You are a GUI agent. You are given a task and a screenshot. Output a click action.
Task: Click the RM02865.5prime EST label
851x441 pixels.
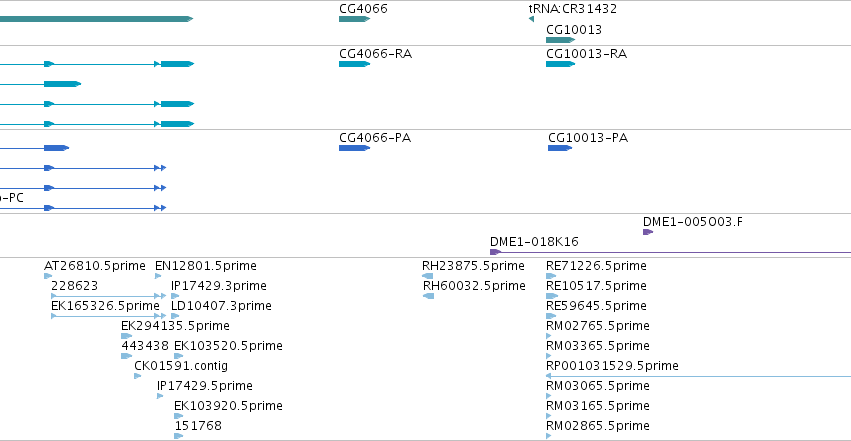596,426
